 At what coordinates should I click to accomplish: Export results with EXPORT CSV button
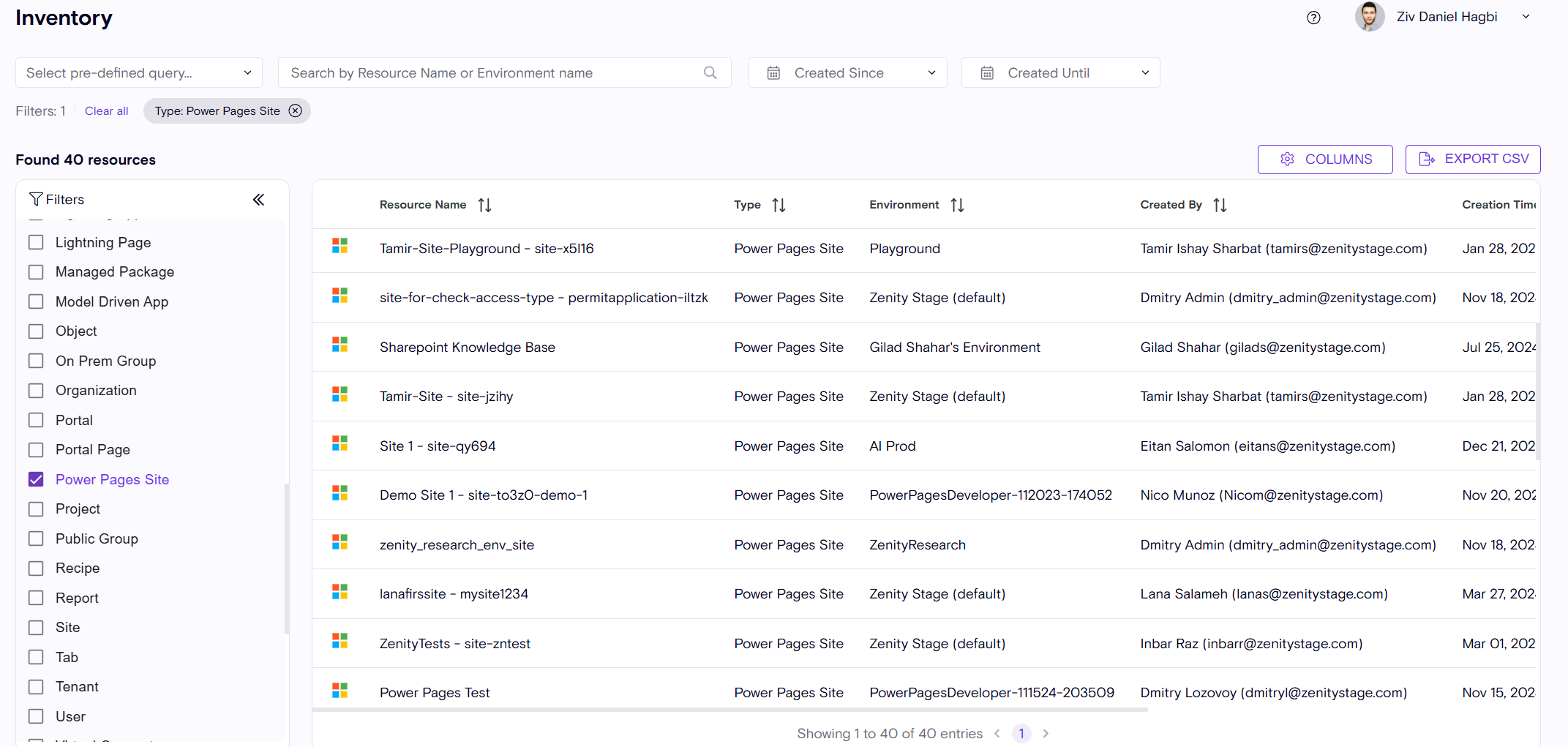tap(1472, 159)
